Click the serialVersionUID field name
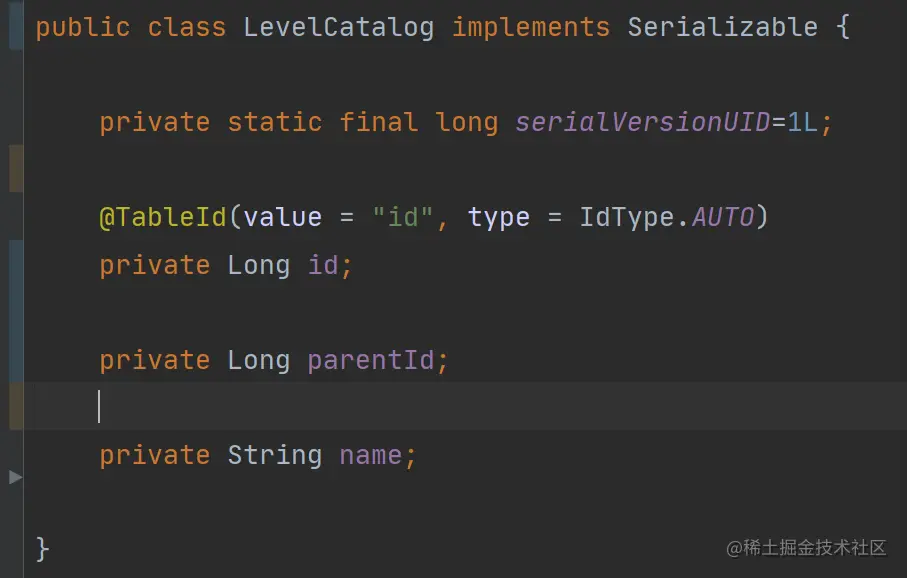The height and width of the screenshot is (578, 907). click(x=643, y=123)
